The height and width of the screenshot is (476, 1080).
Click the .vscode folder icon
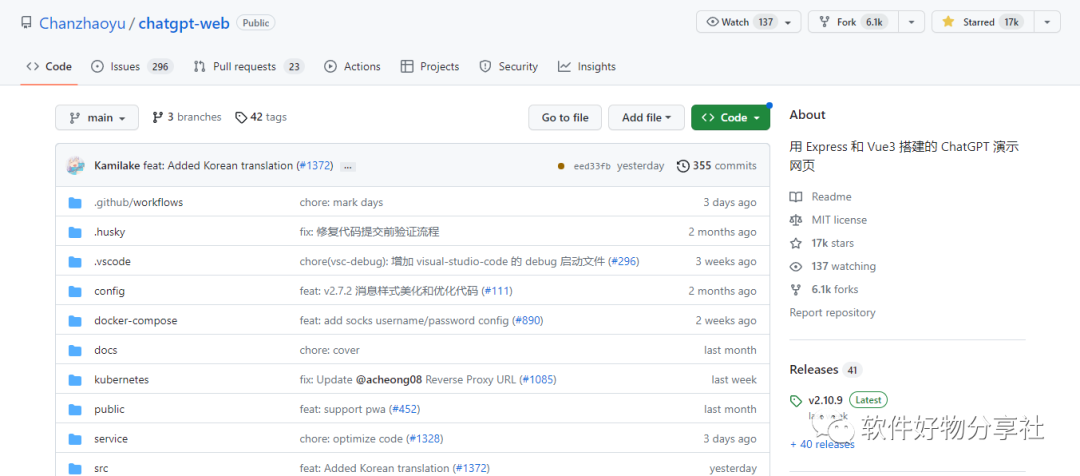[x=75, y=262]
